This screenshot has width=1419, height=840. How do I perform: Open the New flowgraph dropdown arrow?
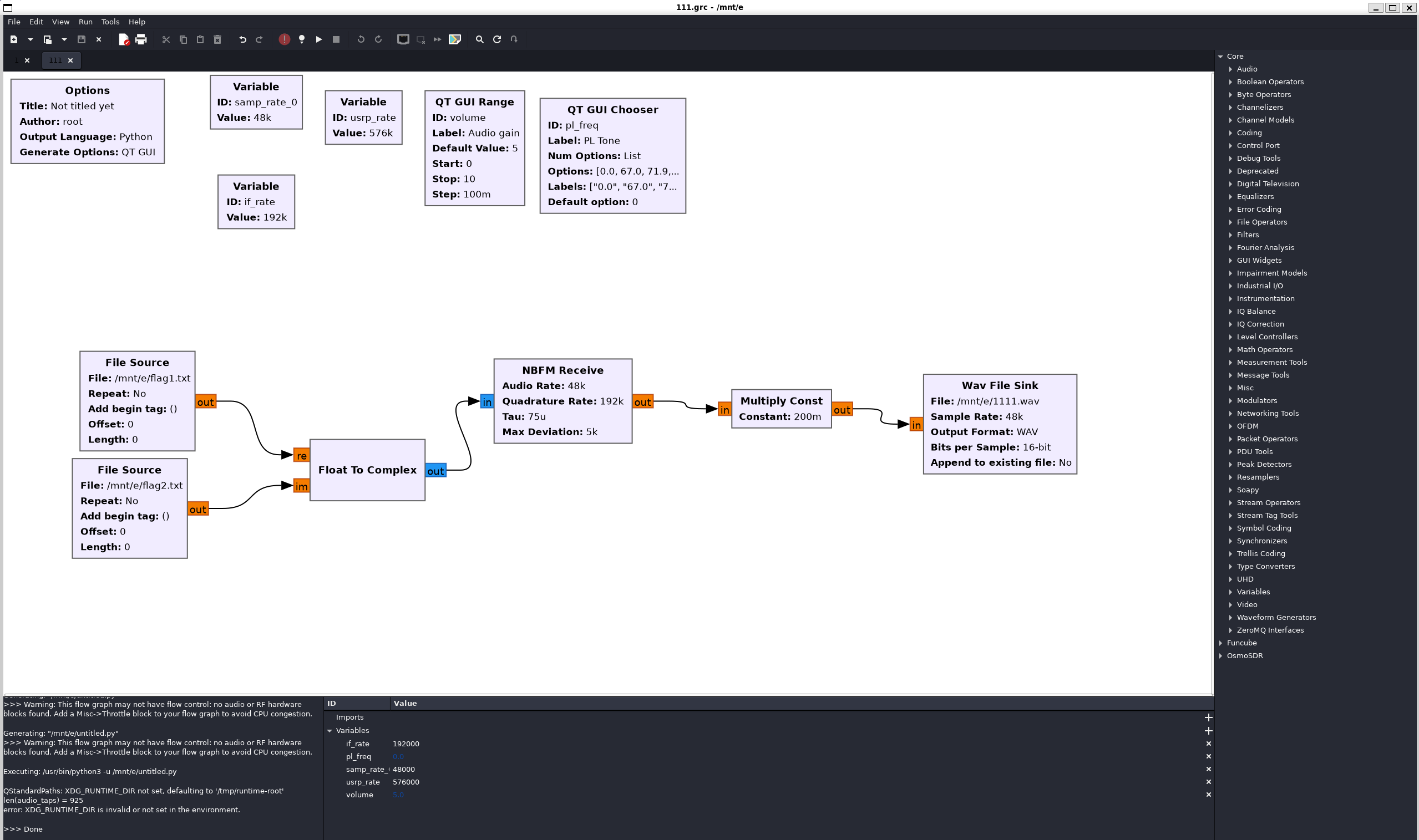coord(31,39)
